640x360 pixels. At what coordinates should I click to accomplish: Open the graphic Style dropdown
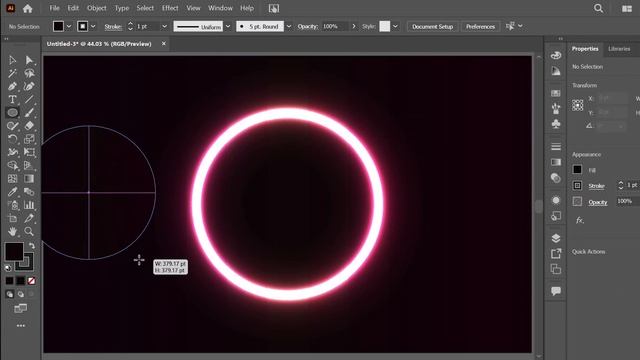(x=396, y=27)
